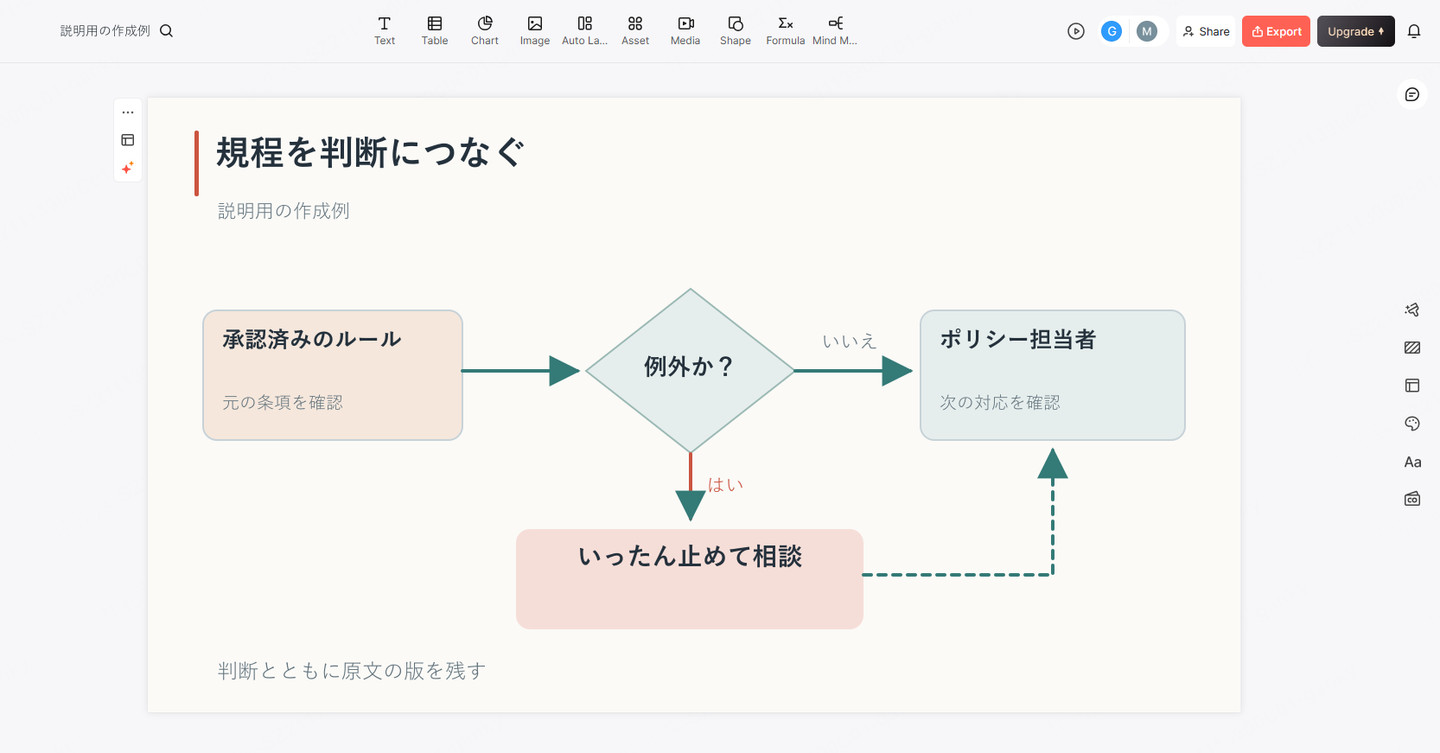
Task: Select the slide subtitle 説明用の作成例
Action: click(x=284, y=211)
